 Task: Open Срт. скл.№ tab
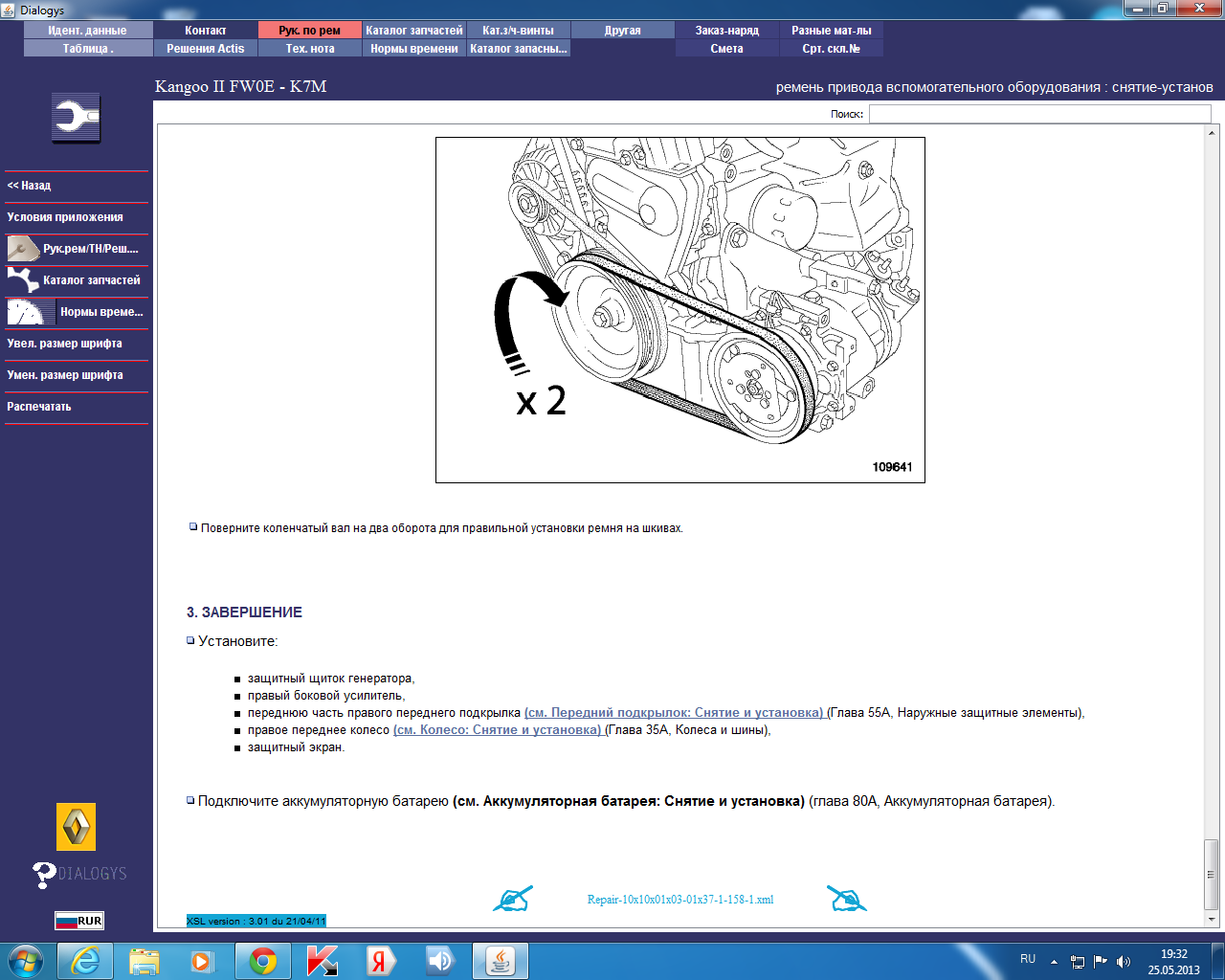tap(832, 49)
